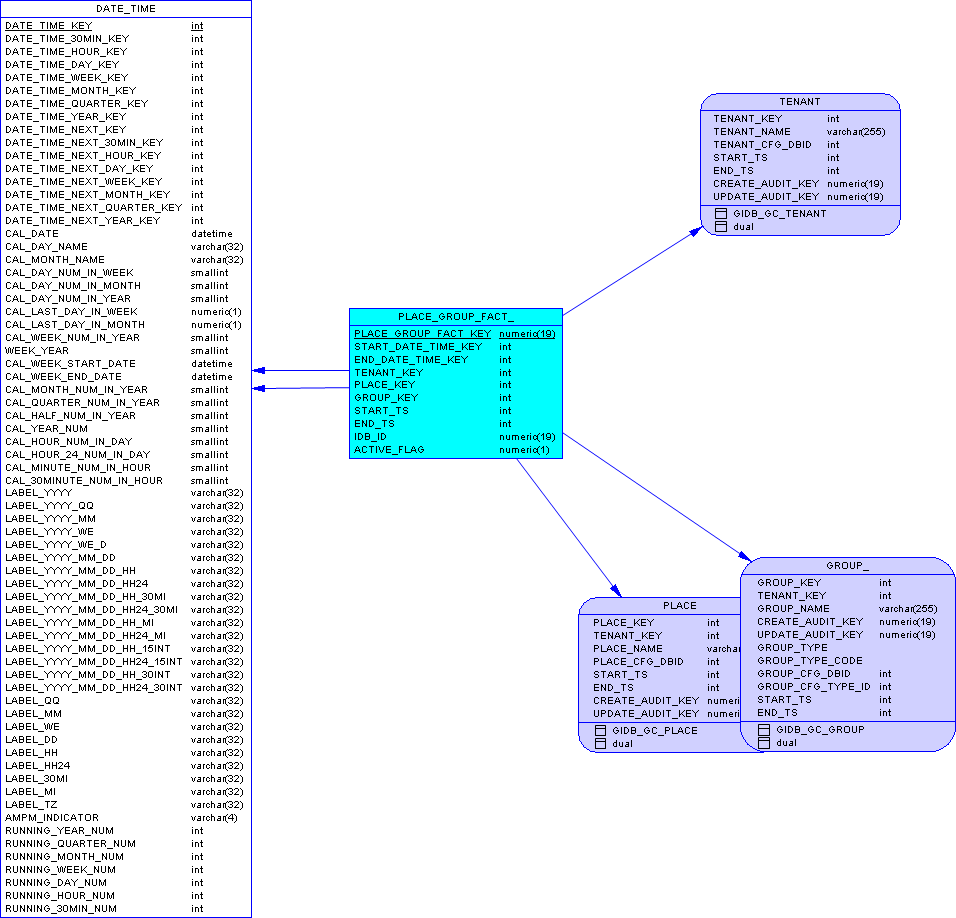Click GROUP_NAME in GROUP_ entity
Viewport: 956px width, 918px height.
793,609
